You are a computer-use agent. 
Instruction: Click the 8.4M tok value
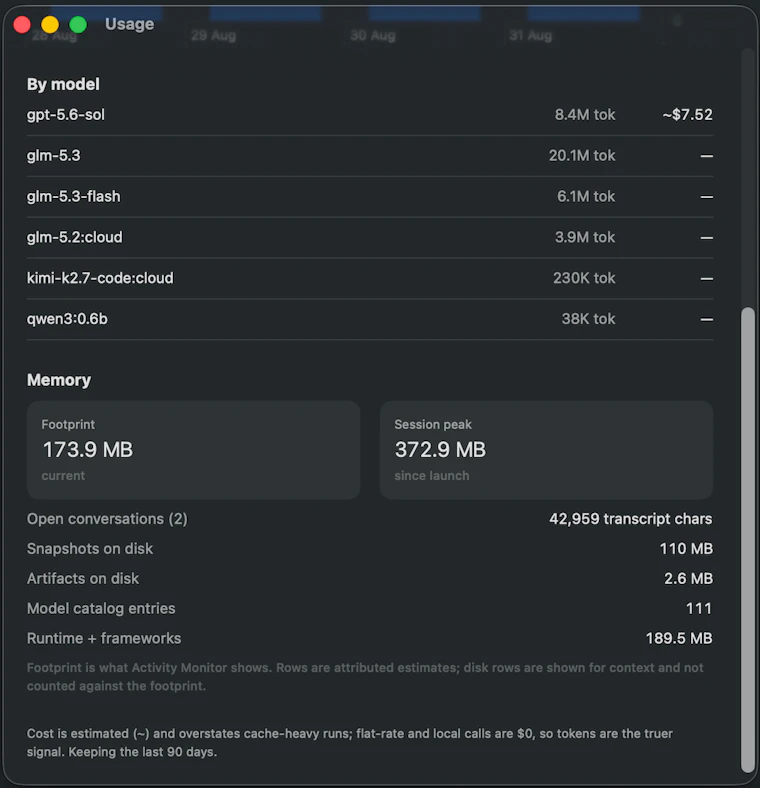tap(585, 115)
